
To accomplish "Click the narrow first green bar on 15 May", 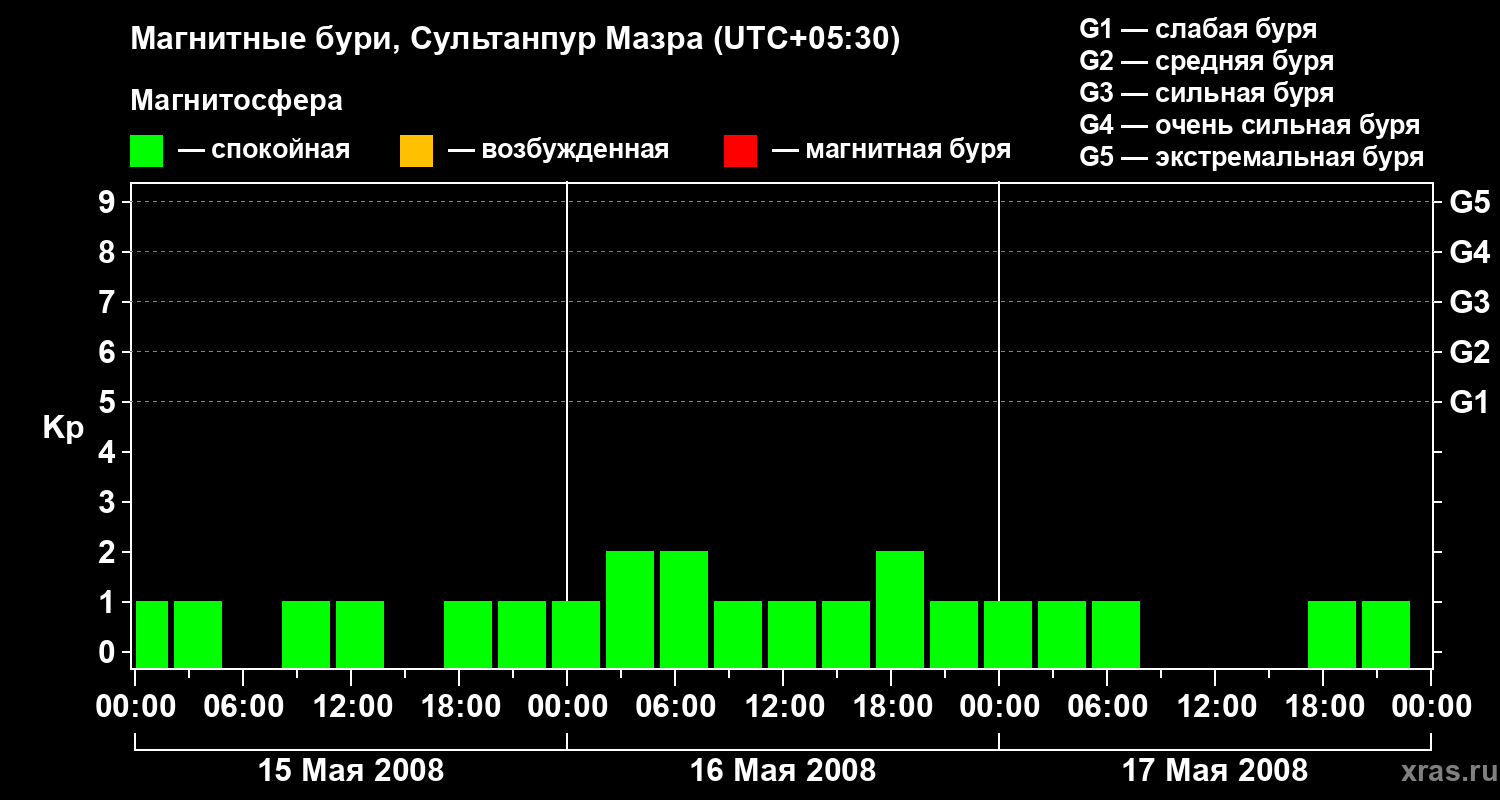I will point(152,634).
